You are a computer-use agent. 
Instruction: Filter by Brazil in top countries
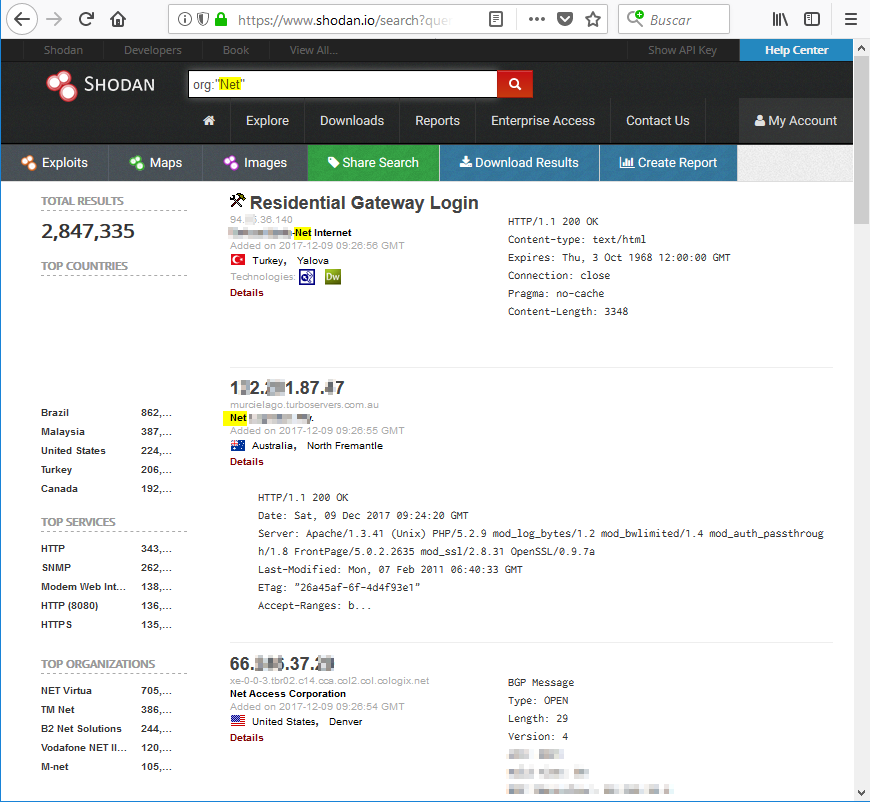[x=56, y=413]
